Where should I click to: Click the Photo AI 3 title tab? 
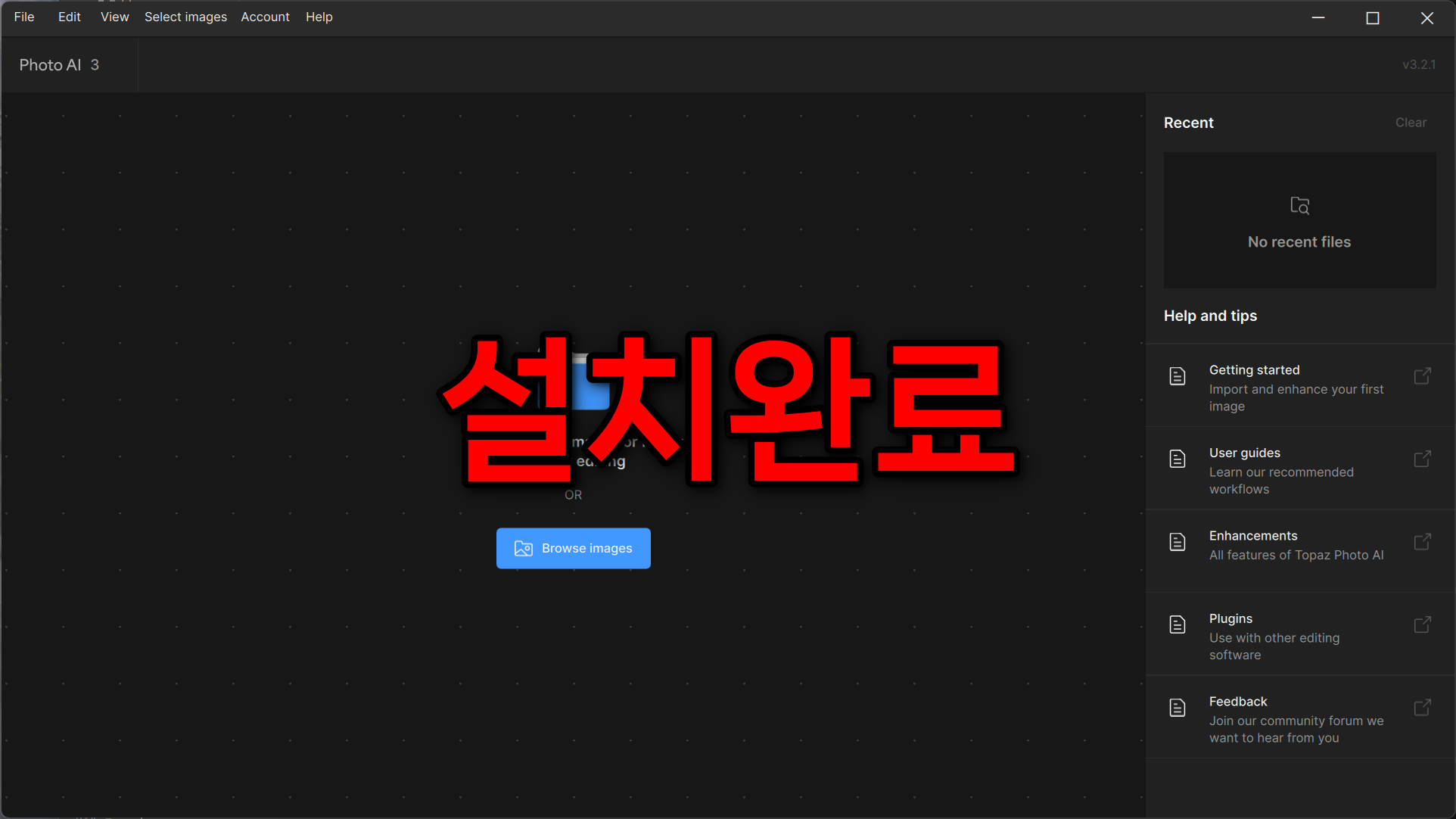click(x=59, y=65)
